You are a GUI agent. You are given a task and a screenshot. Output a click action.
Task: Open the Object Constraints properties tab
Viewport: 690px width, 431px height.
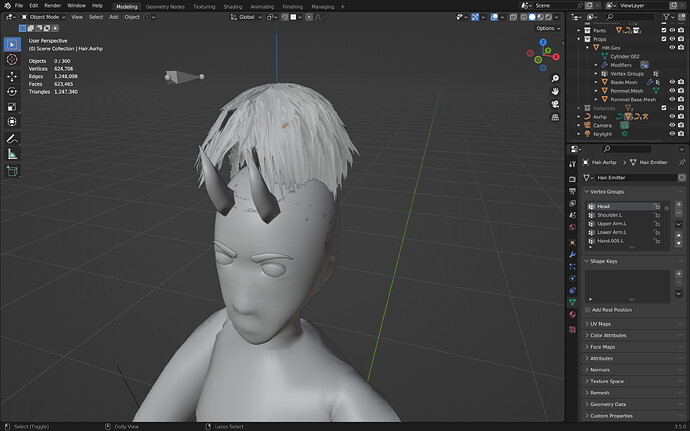[572, 290]
